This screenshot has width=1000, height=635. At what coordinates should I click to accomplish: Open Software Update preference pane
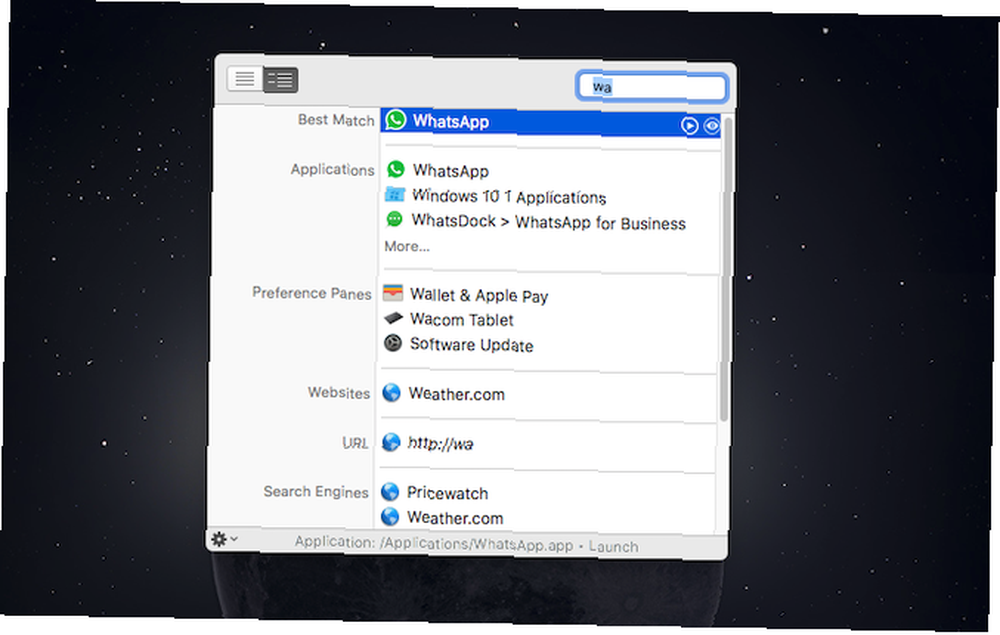click(471, 345)
